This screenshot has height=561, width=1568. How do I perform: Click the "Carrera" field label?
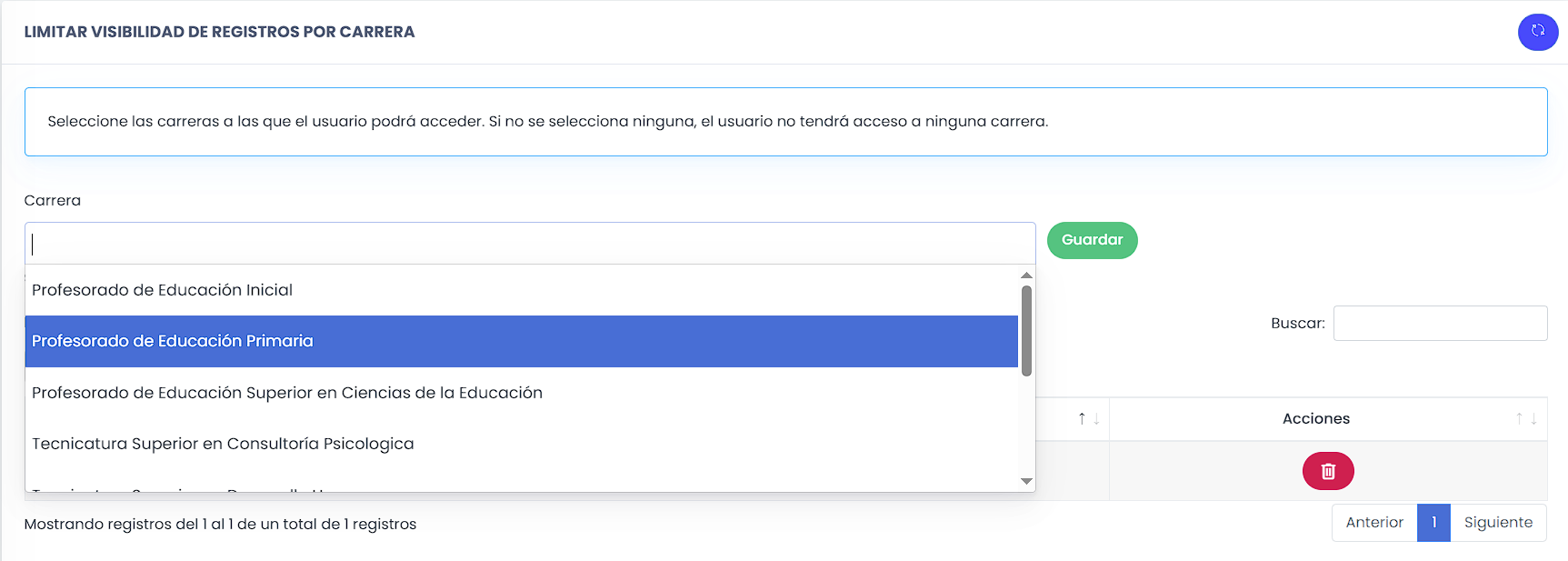click(53, 201)
